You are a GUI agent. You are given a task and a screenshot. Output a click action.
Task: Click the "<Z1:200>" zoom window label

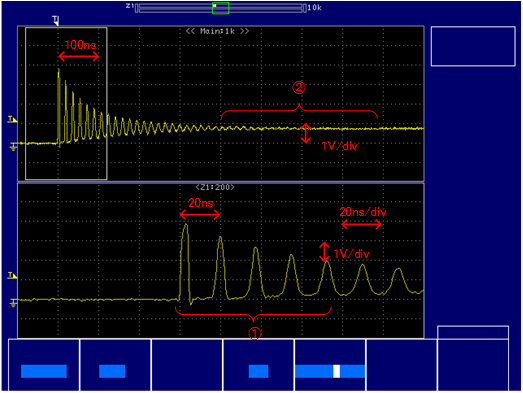[x=215, y=187]
